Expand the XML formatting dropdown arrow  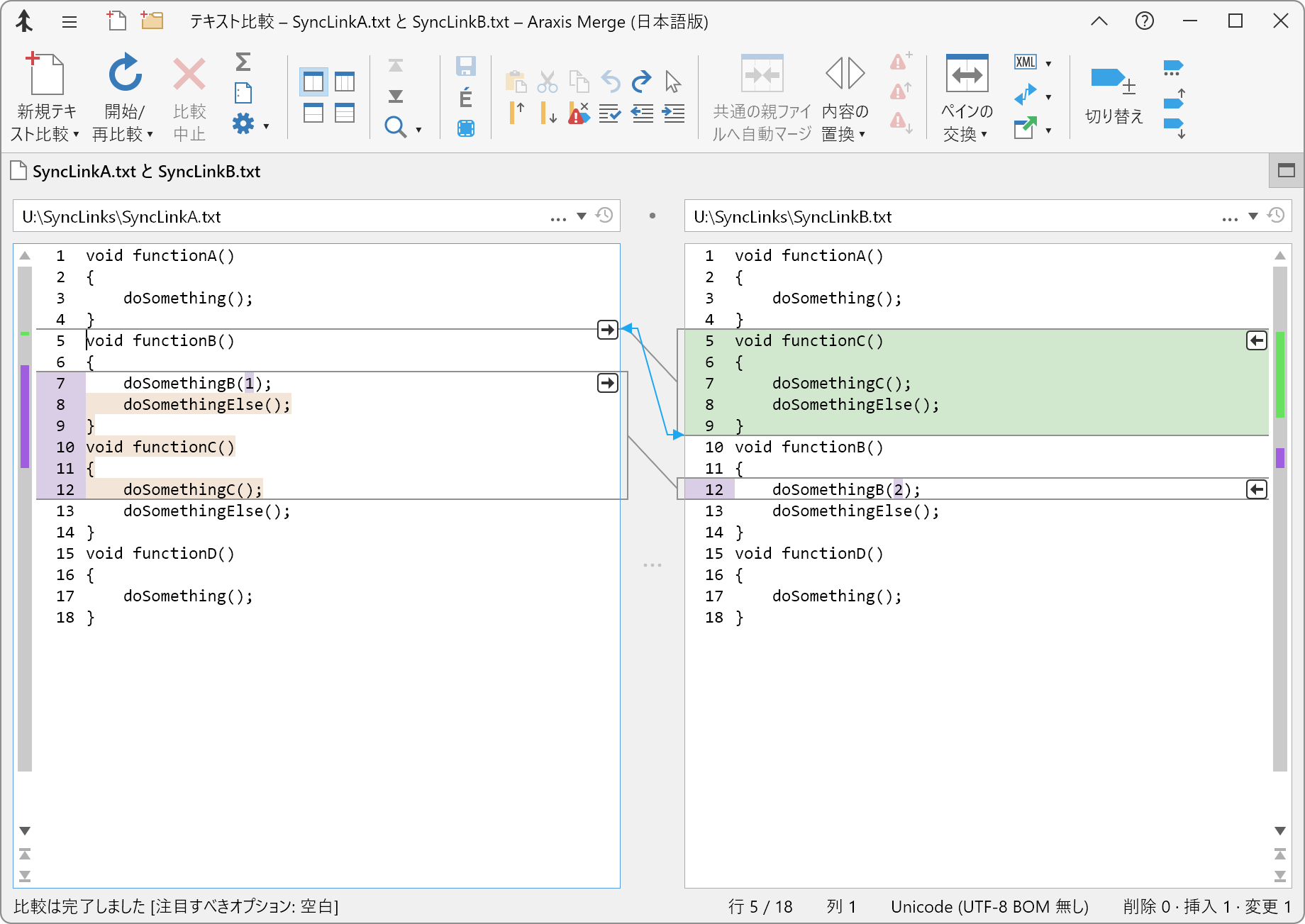tap(1048, 64)
